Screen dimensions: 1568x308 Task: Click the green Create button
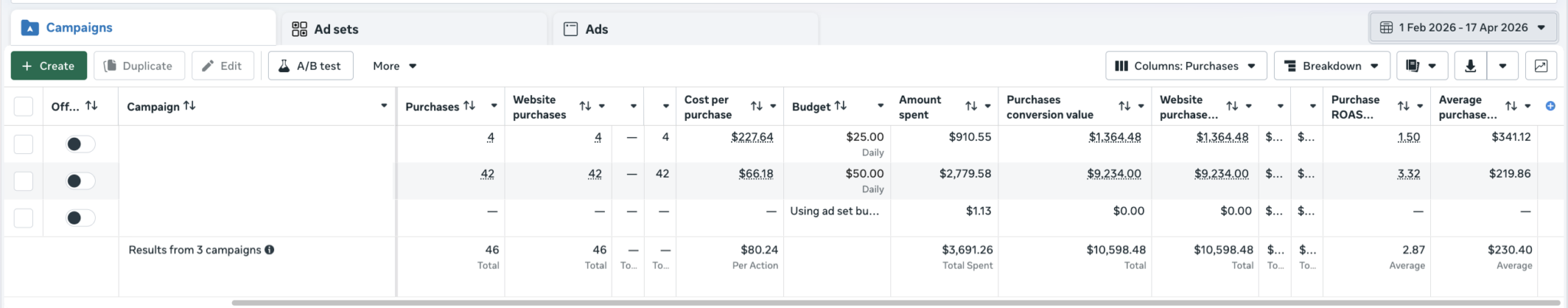49,66
